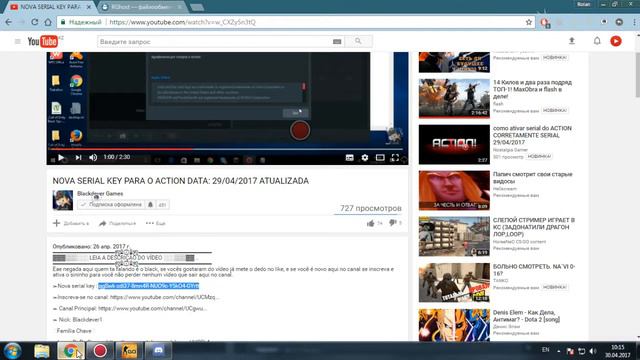Open the Add to playlist option
Screen dimensions: 640x360
coord(71,223)
